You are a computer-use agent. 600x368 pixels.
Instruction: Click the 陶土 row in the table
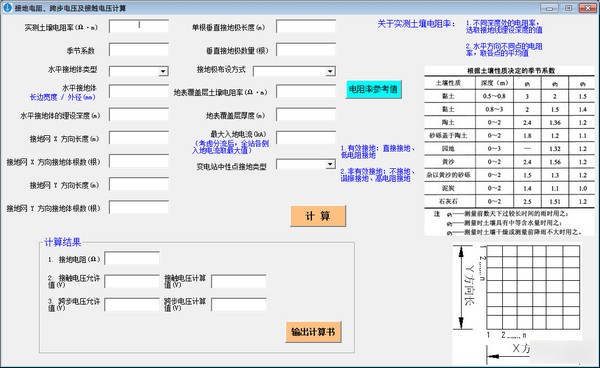pyautogui.click(x=510, y=122)
